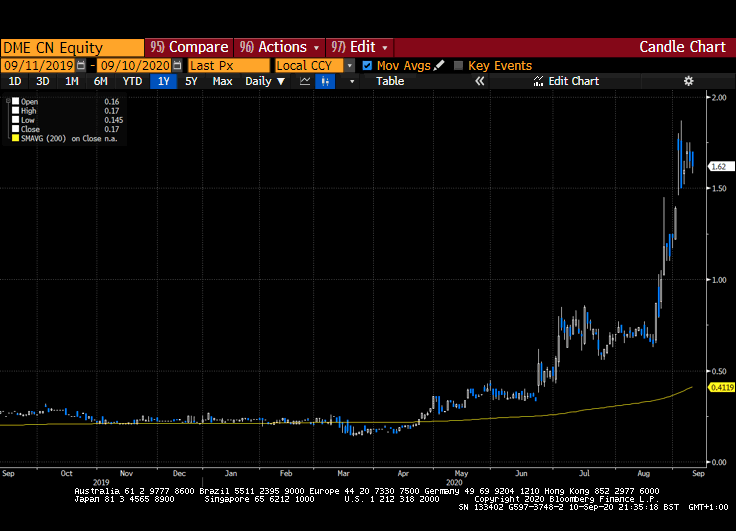The height and width of the screenshot is (531, 736).
Task: Click the 1.62 last price axis label
Action: click(720, 167)
